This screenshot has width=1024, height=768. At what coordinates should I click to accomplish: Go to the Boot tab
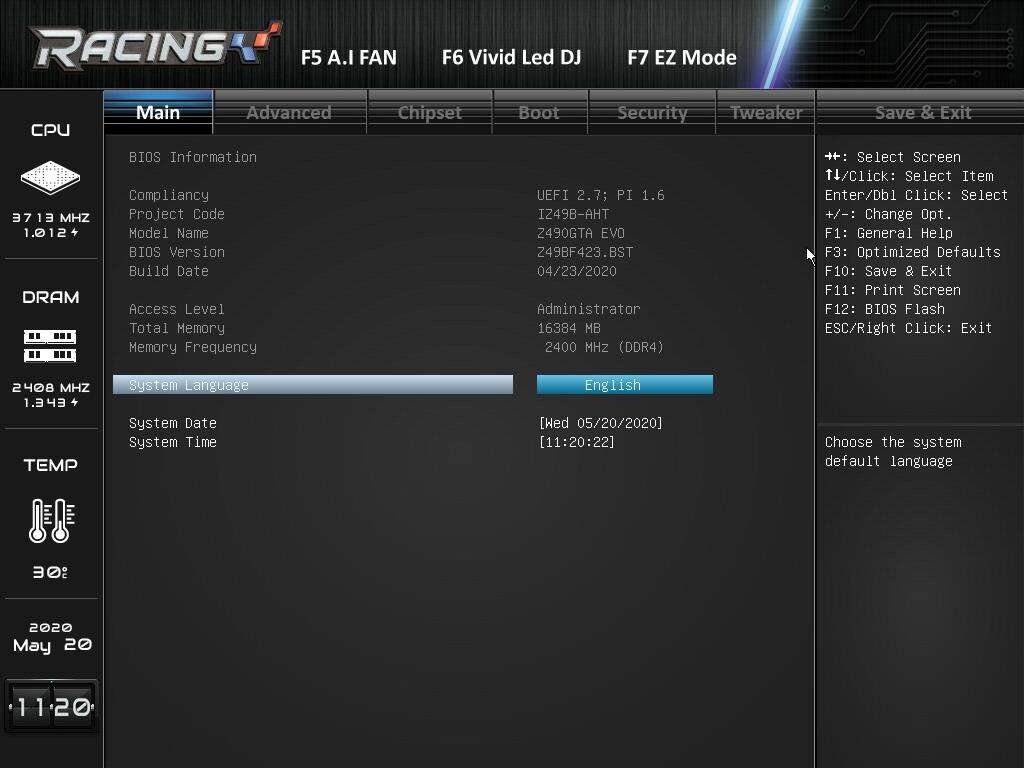pos(539,112)
